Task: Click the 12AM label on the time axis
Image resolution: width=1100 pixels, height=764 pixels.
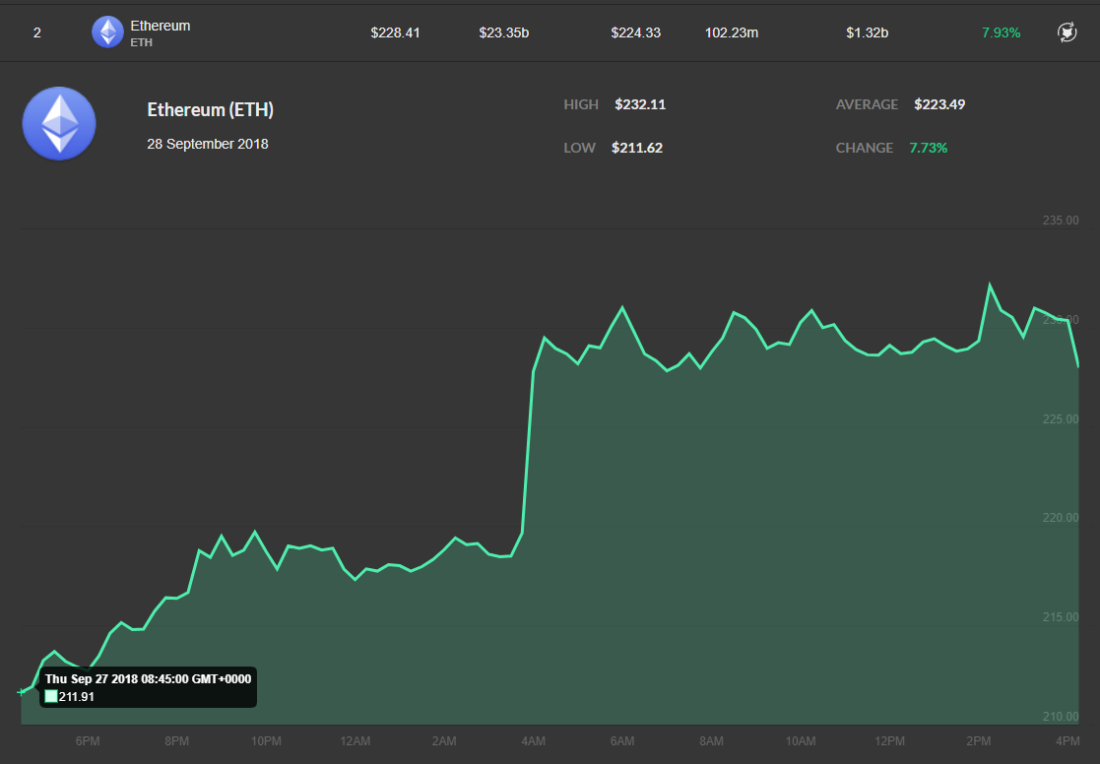Action: coord(355,742)
